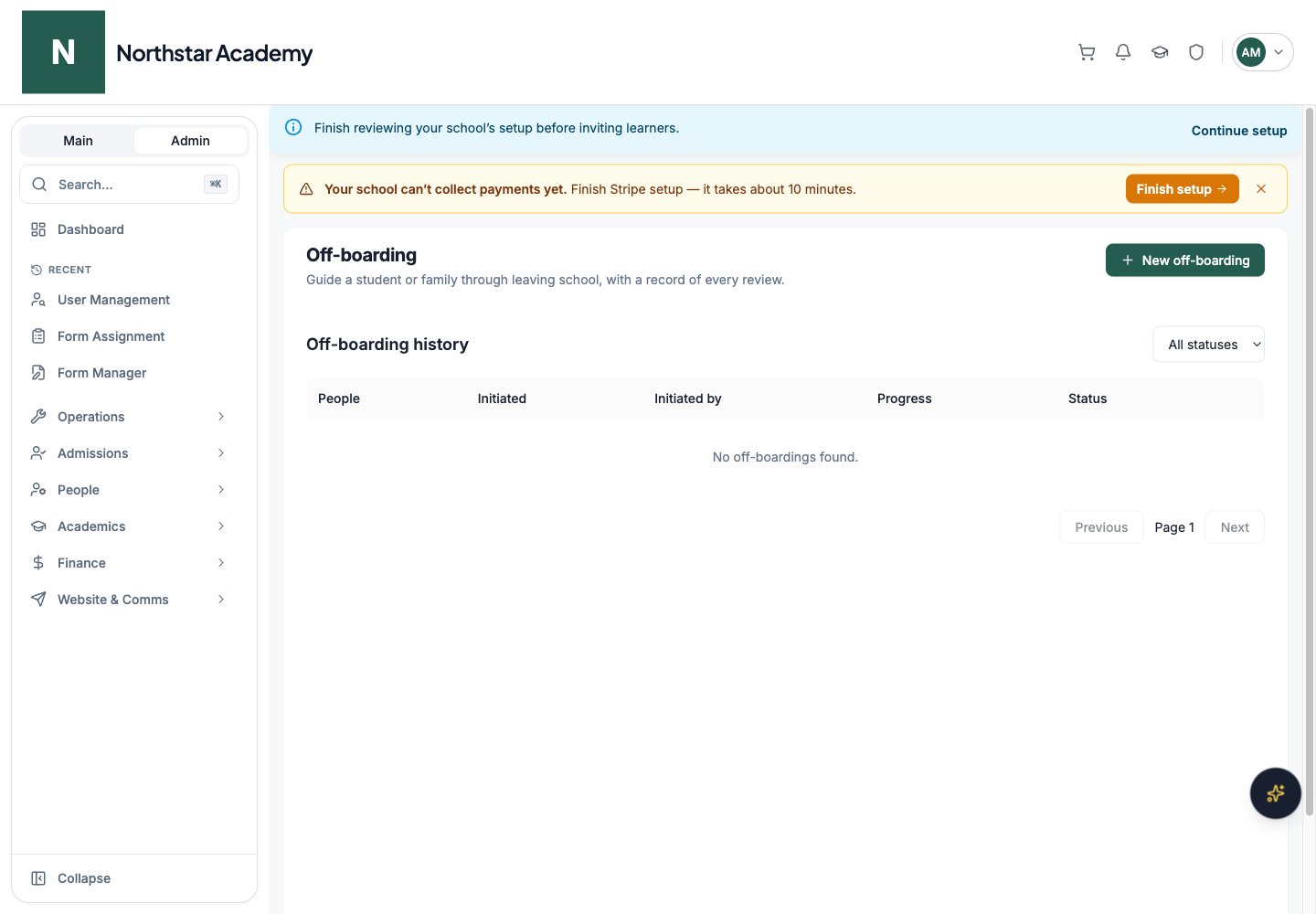Click the Finish setup button
This screenshot has height=914, width=1316.
pyautogui.click(x=1183, y=189)
